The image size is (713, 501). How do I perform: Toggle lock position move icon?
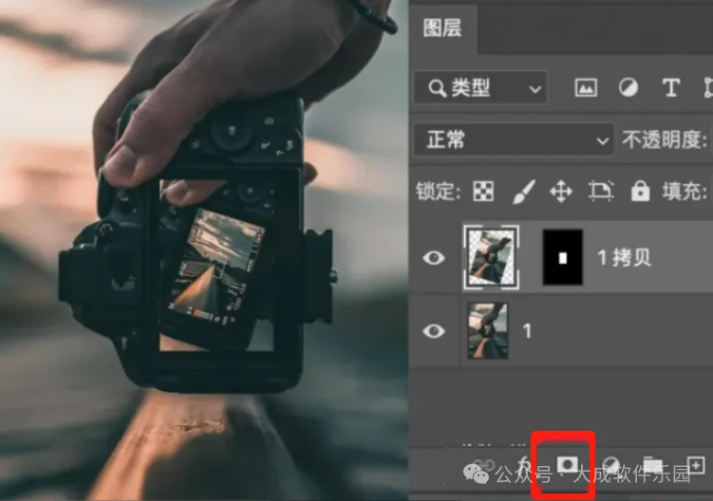(561, 190)
